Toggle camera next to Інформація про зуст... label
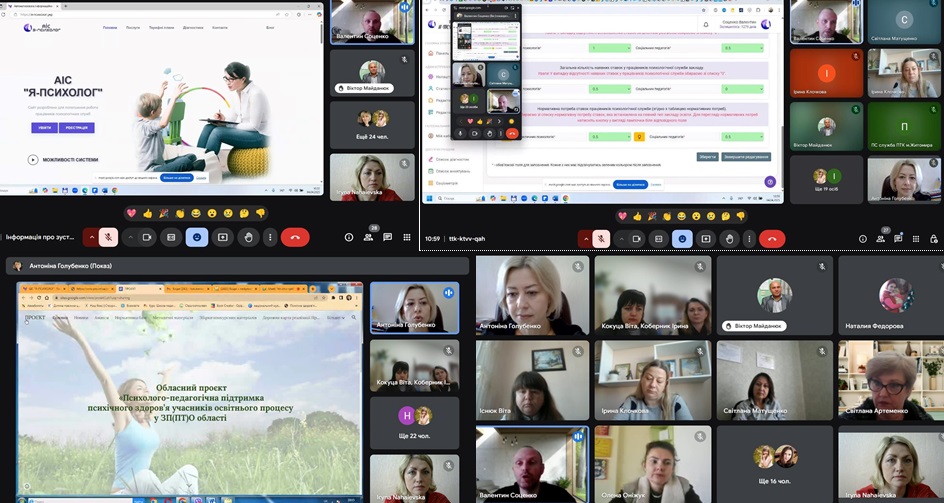This screenshot has height=503, width=944. 147,237
